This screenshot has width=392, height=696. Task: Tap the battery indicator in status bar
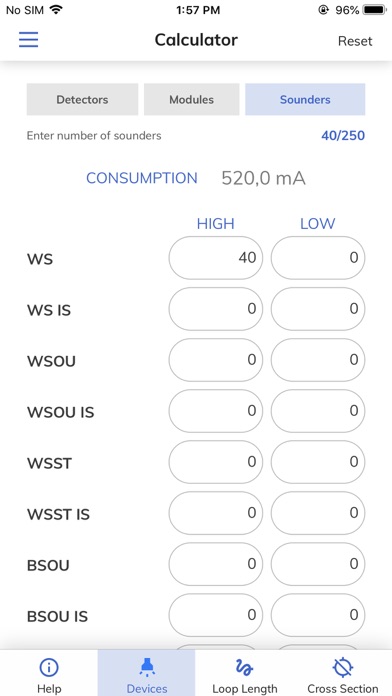pos(374,10)
